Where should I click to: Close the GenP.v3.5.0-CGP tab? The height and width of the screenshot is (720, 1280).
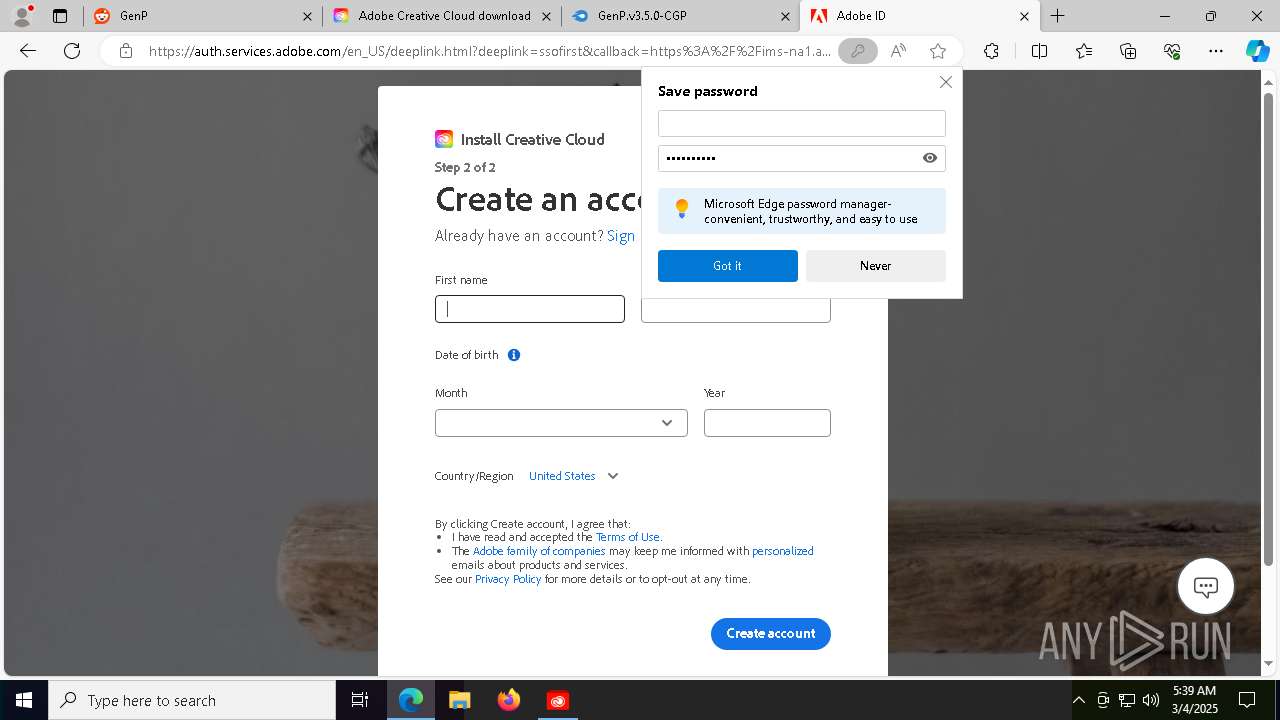(786, 16)
